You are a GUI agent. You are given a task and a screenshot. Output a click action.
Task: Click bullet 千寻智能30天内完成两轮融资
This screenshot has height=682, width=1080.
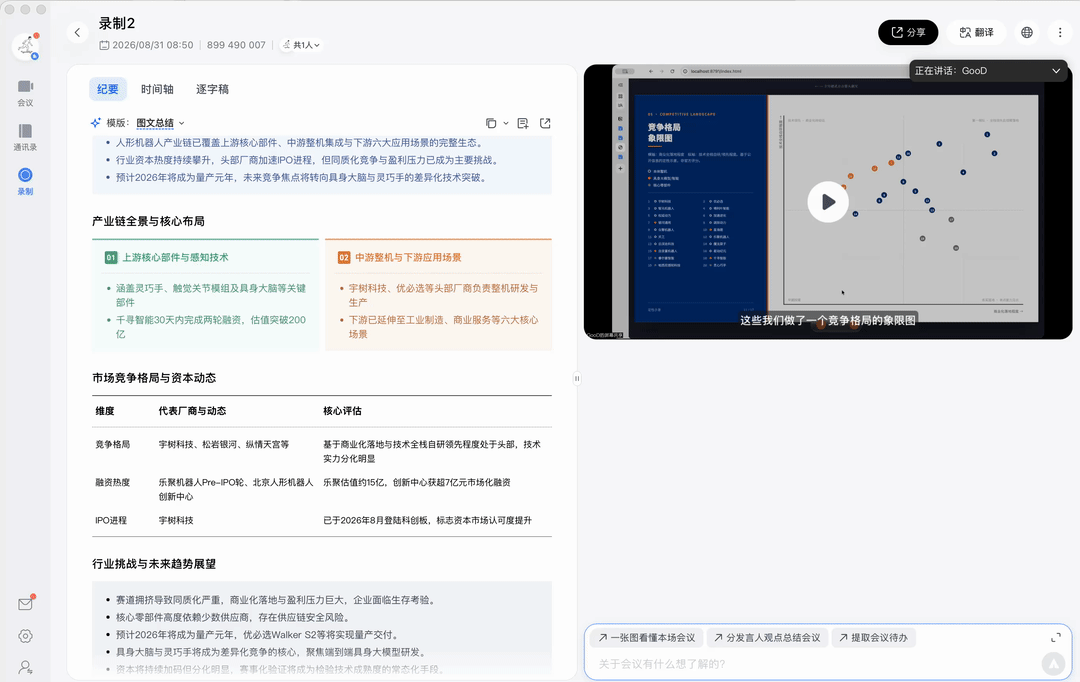211,327
